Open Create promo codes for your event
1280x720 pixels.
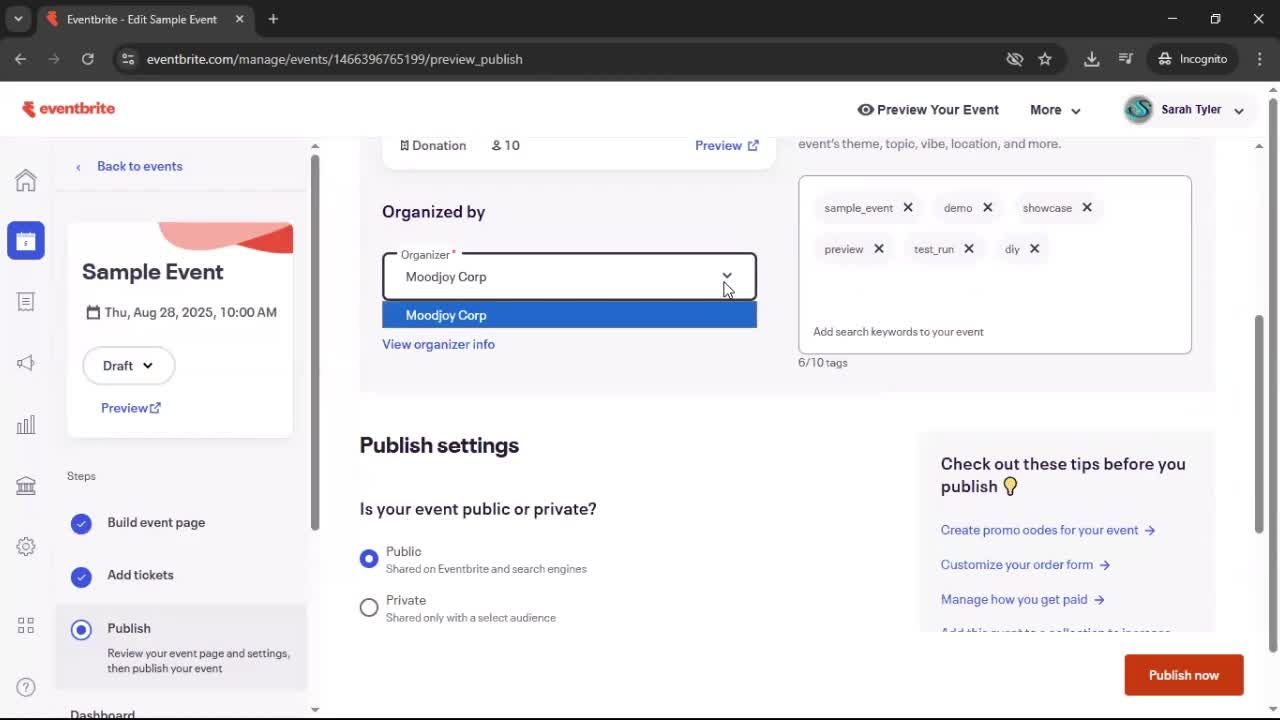[x=1048, y=530]
